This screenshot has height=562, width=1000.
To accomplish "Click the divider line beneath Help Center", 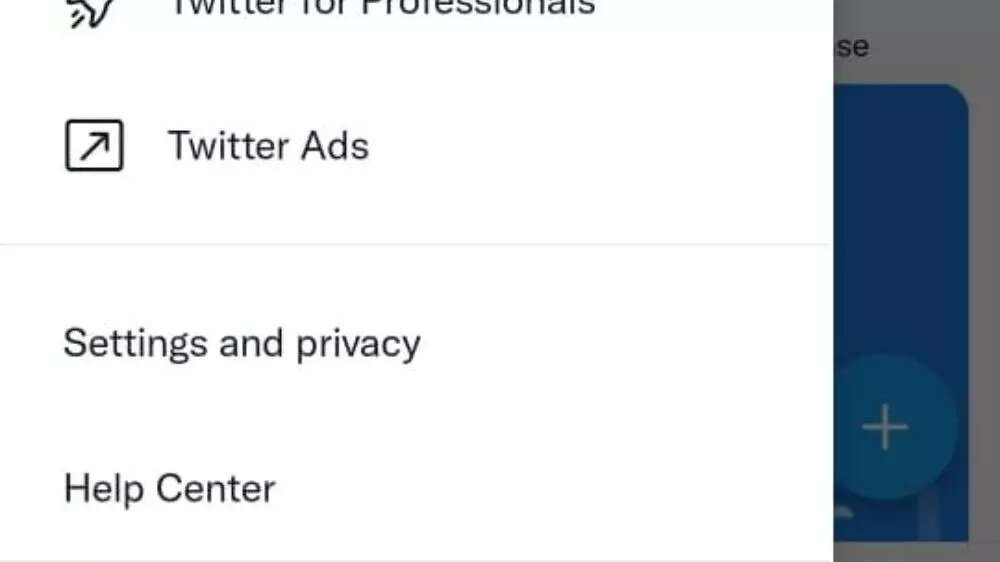I will [416, 560].
